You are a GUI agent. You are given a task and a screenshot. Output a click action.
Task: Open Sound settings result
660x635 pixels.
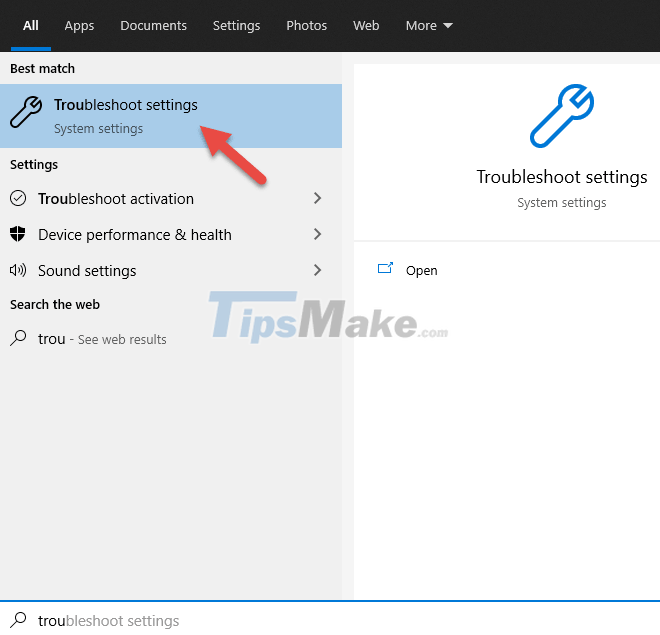171,270
